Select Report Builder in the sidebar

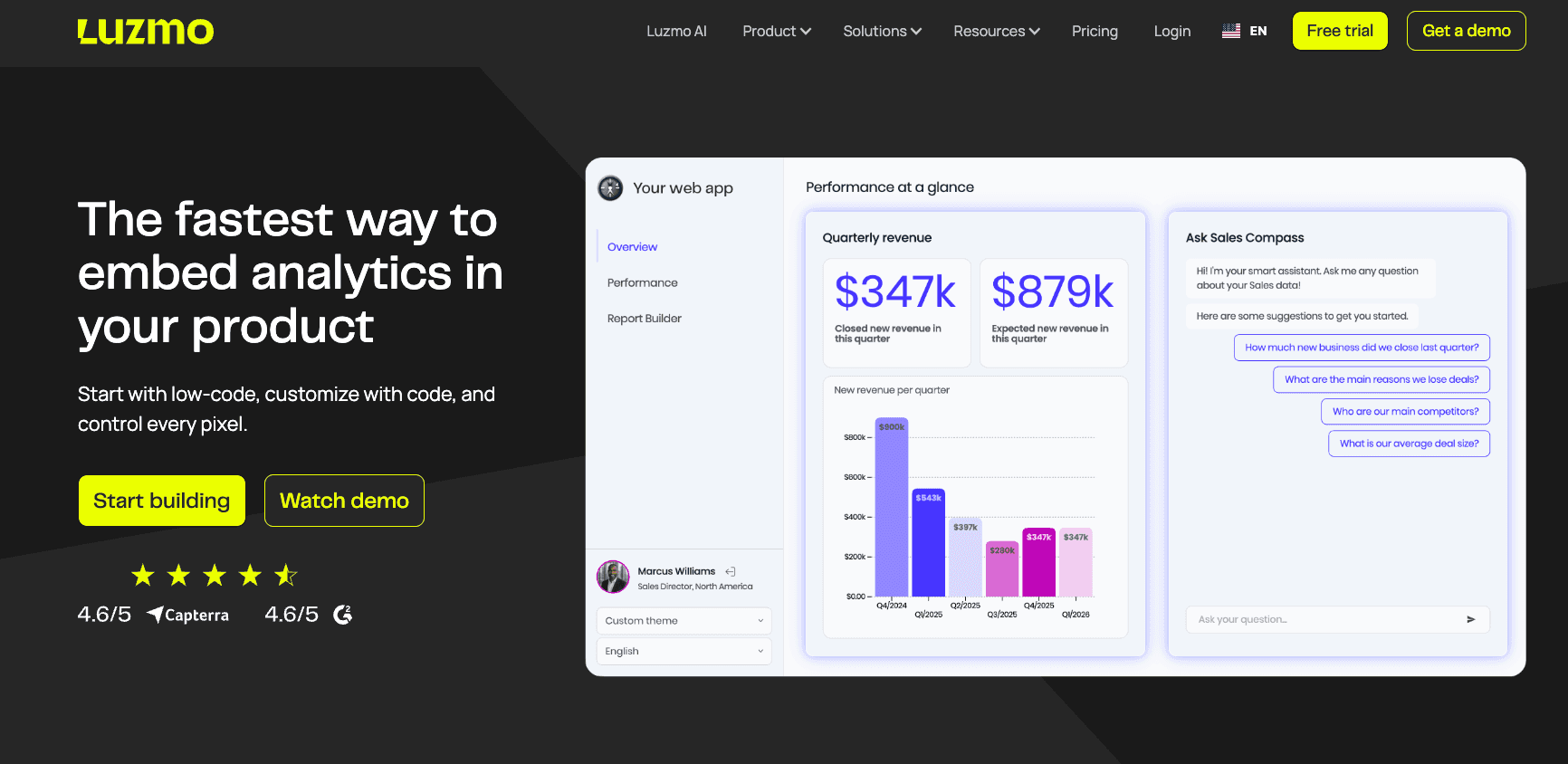point(645,319)
